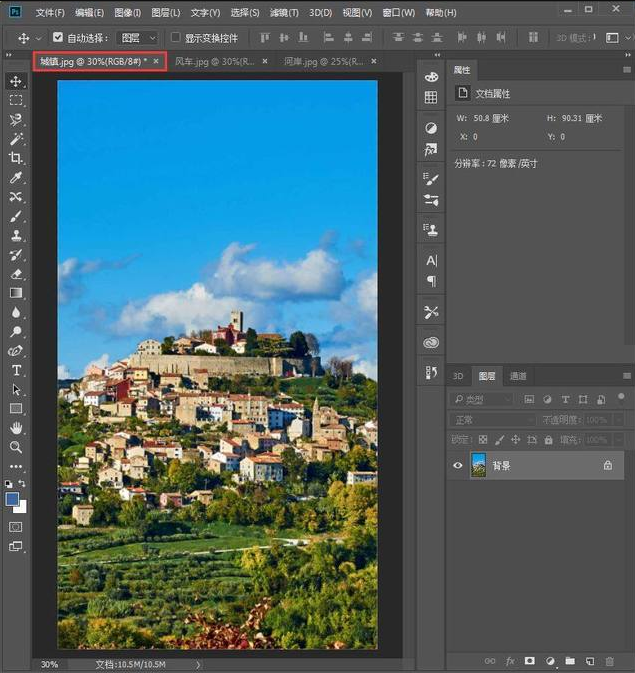
Task: Open the 滤镜(T) menu
Action: [284, 13]
